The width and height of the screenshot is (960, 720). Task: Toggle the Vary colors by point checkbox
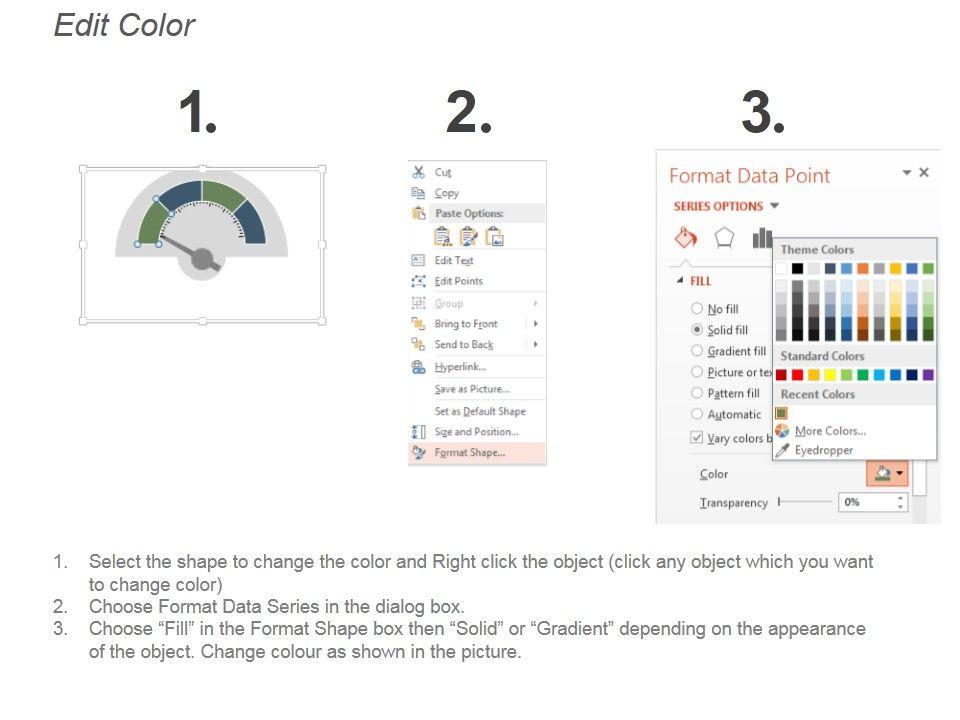point(697,438)
